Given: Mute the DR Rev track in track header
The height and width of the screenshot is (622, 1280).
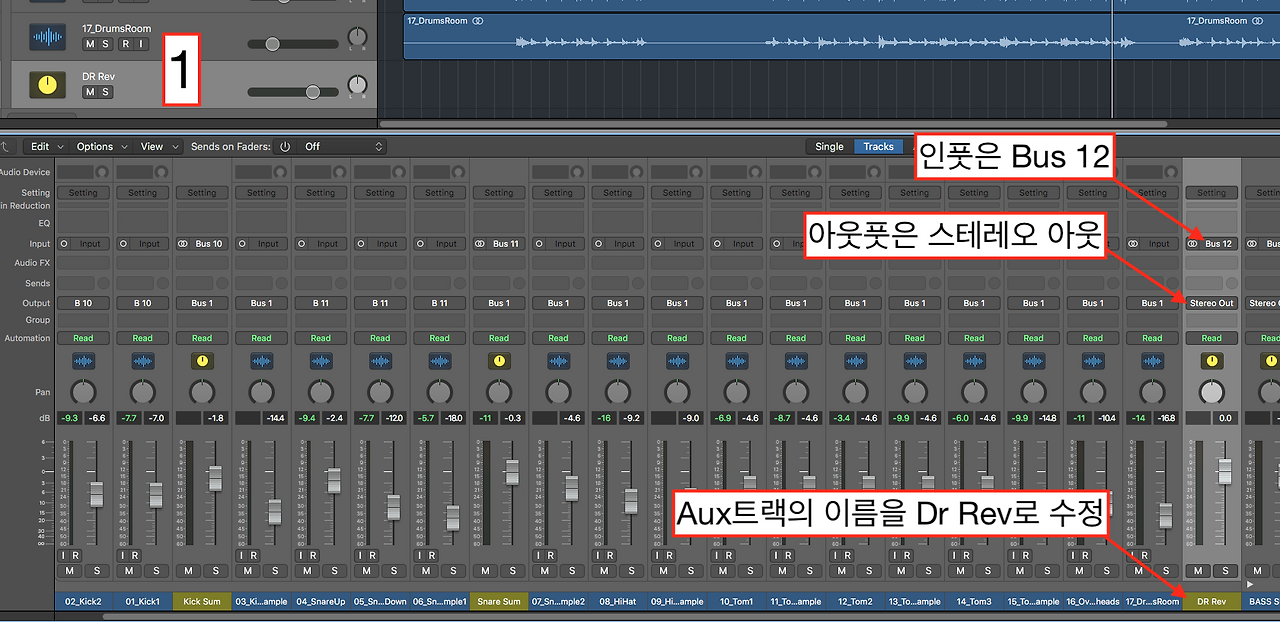Looking at the screenshot, I should (90, 92).
